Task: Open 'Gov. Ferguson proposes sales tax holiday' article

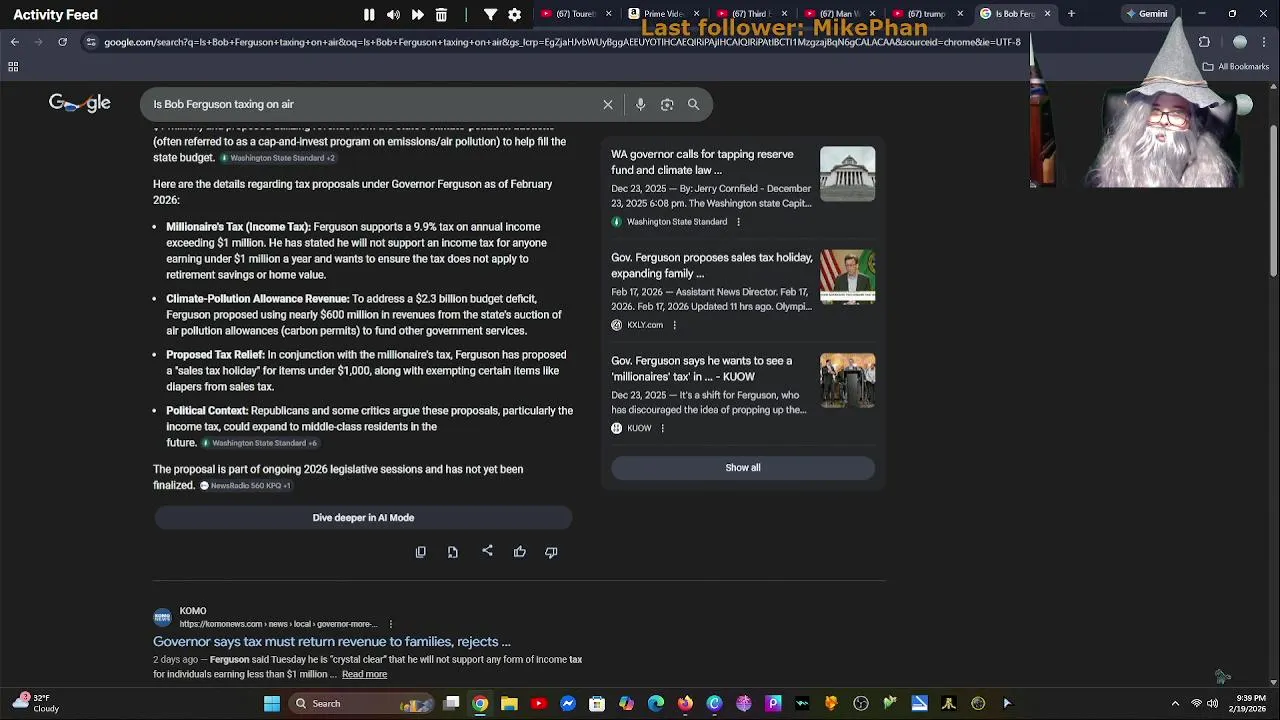Action: point(711,265)
